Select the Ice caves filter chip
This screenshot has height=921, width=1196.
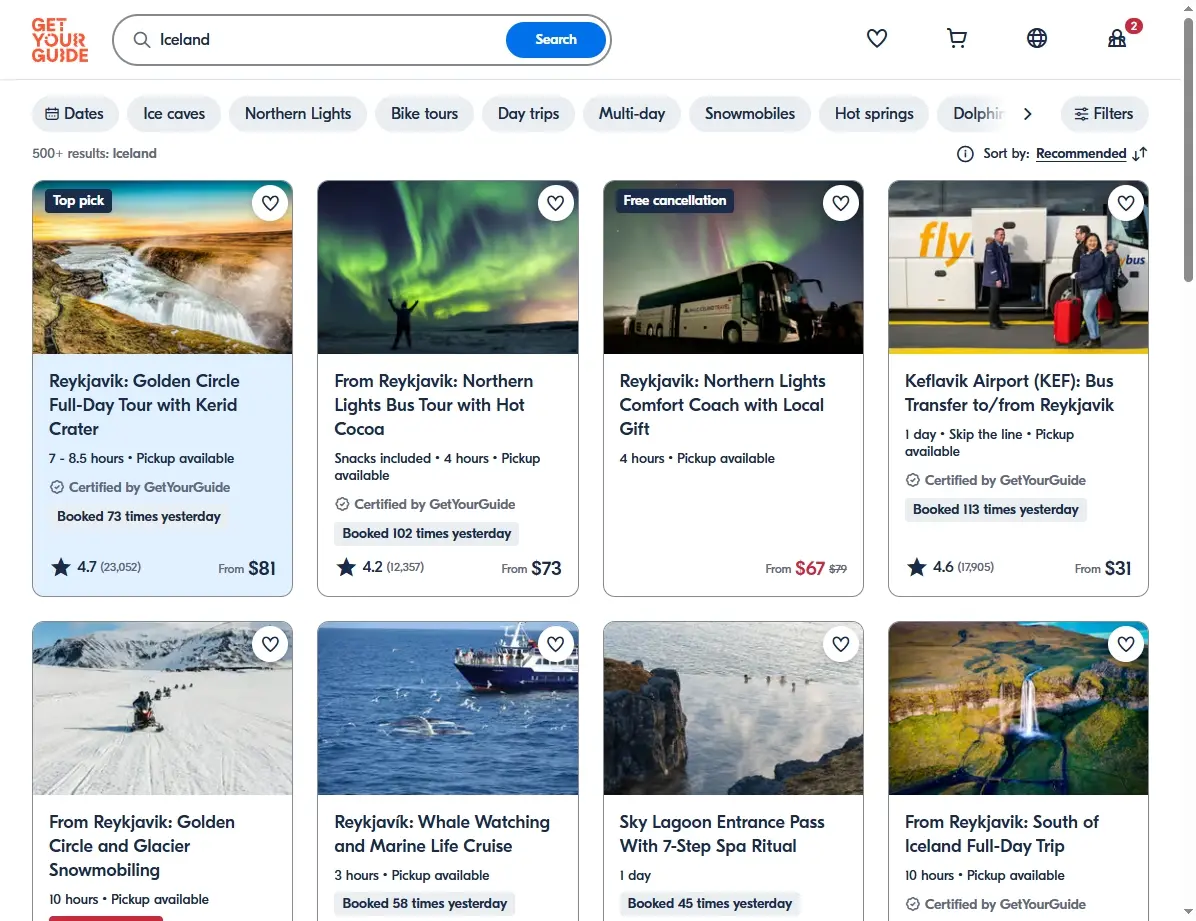pyautogui.click(x=174, y=114)
